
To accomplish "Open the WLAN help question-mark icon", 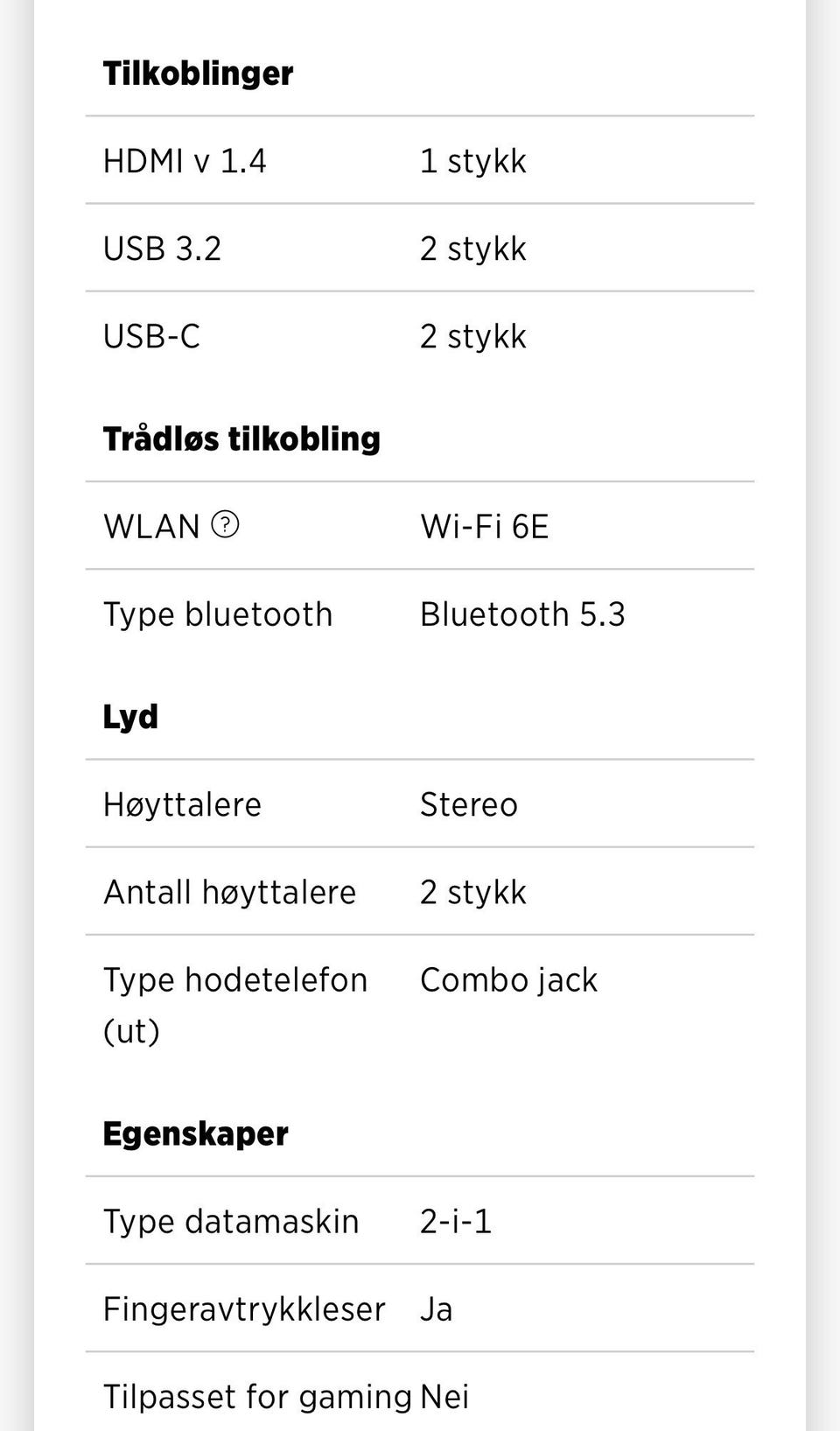I will [225, 524].
